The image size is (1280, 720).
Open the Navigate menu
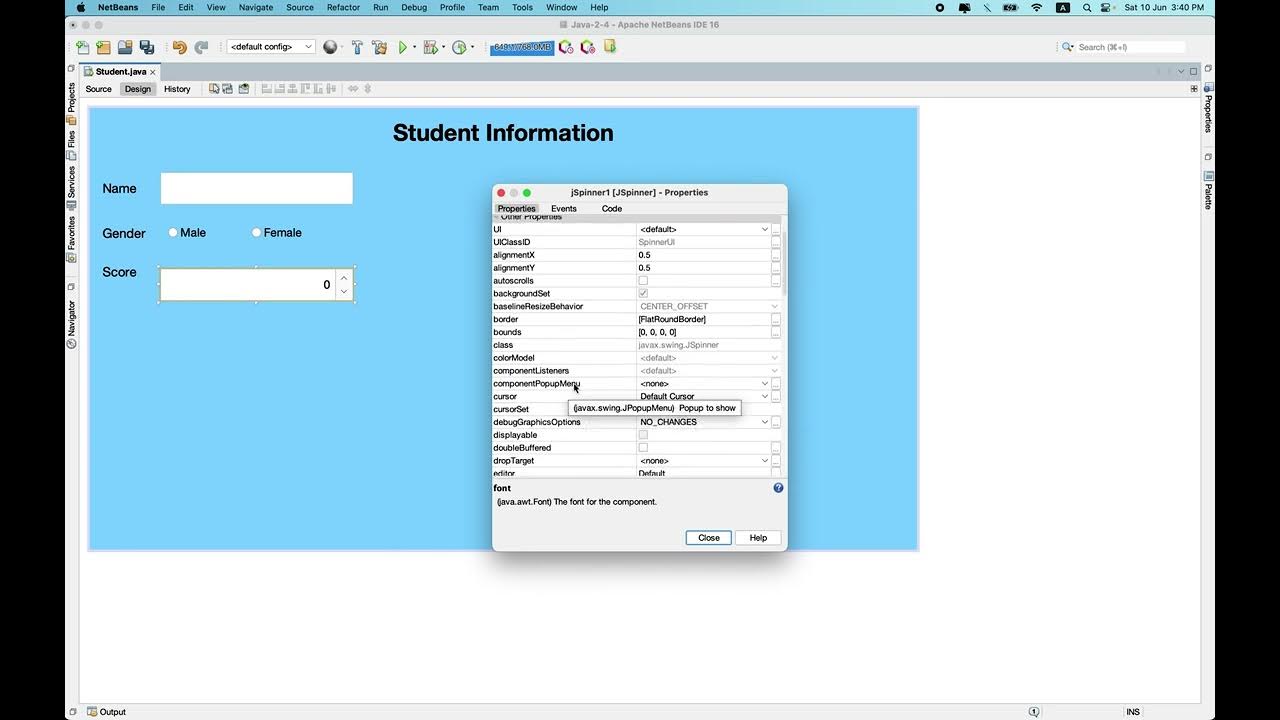pyautogui.click(x=256, y=7)
